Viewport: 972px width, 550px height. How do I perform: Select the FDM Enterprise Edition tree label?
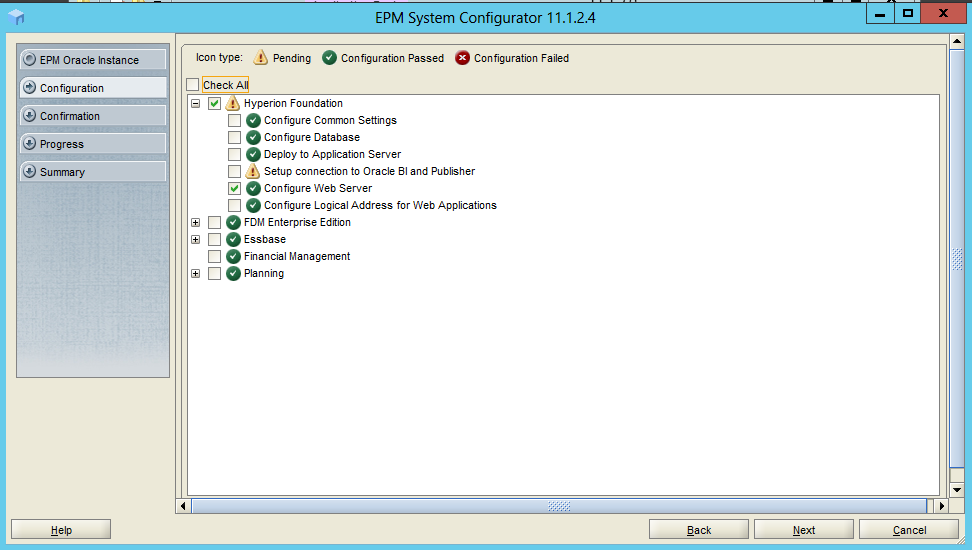point(297,222)
